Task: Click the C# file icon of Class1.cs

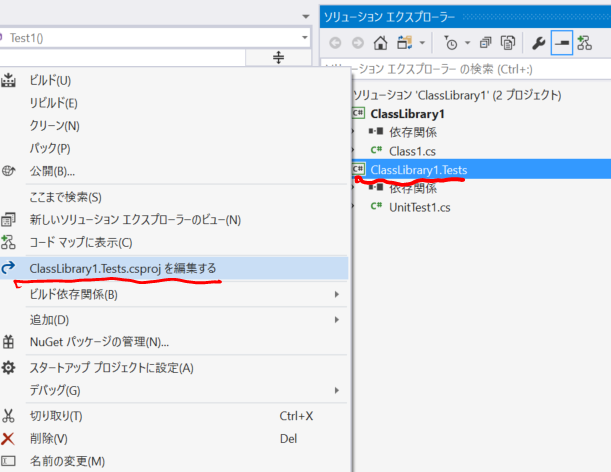Action: [376, 150]
